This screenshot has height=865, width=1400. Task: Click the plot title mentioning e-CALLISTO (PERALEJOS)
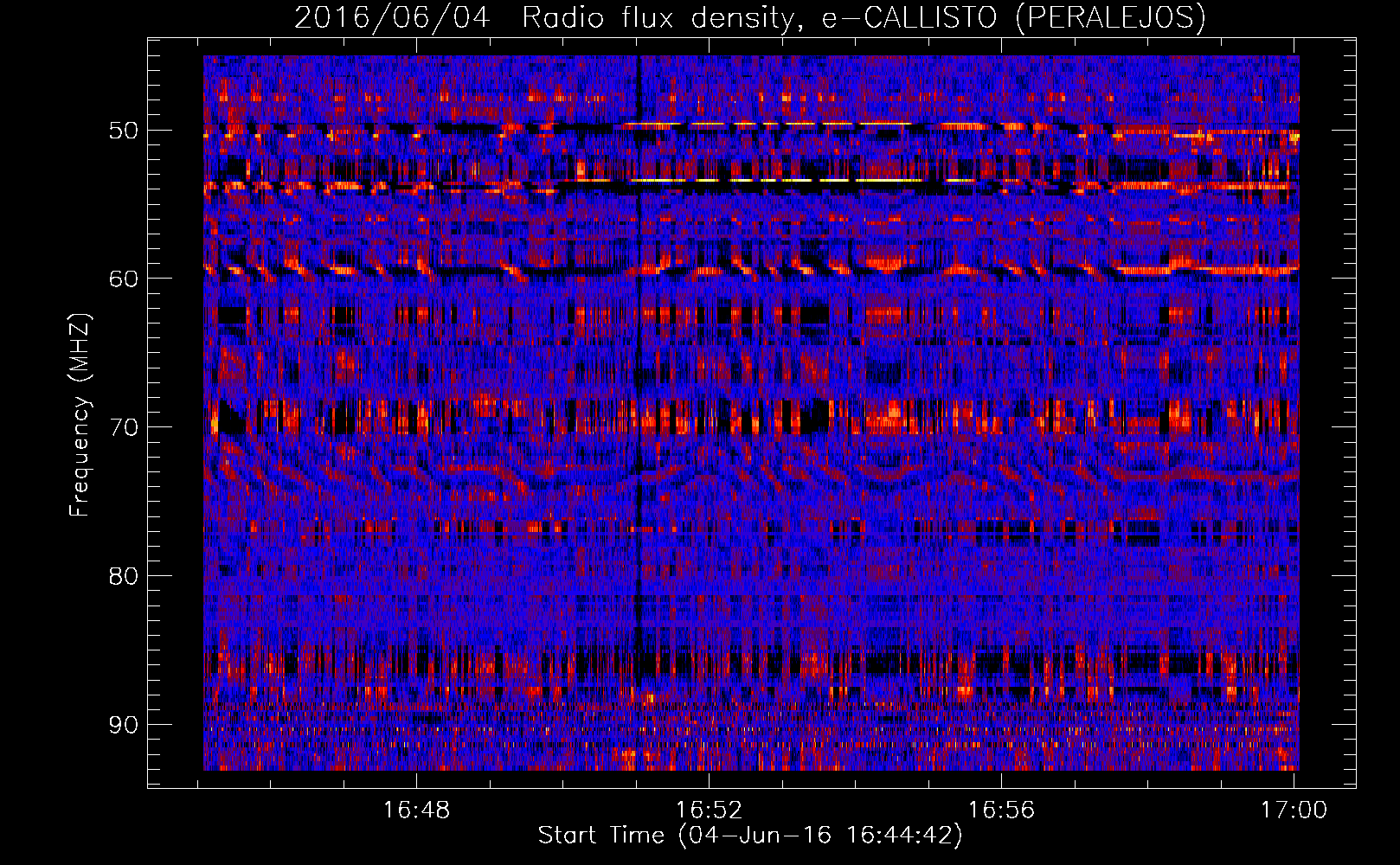click(x=750, y=18)
